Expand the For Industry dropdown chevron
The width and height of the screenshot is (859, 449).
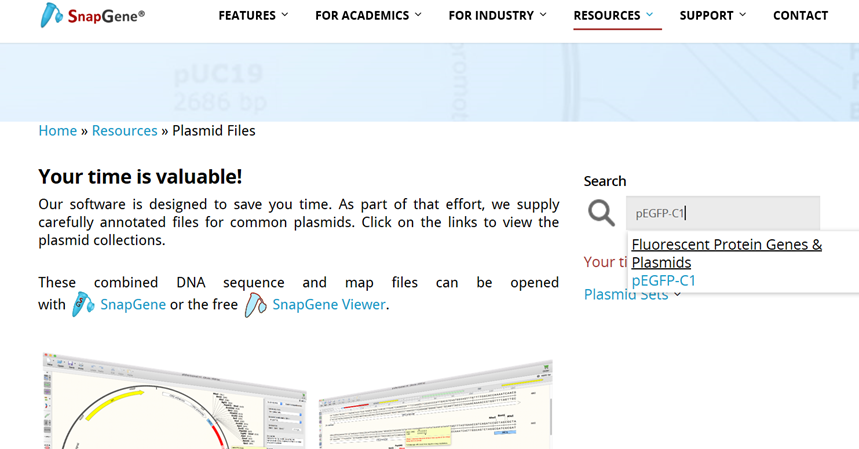[x=543, y=15]
